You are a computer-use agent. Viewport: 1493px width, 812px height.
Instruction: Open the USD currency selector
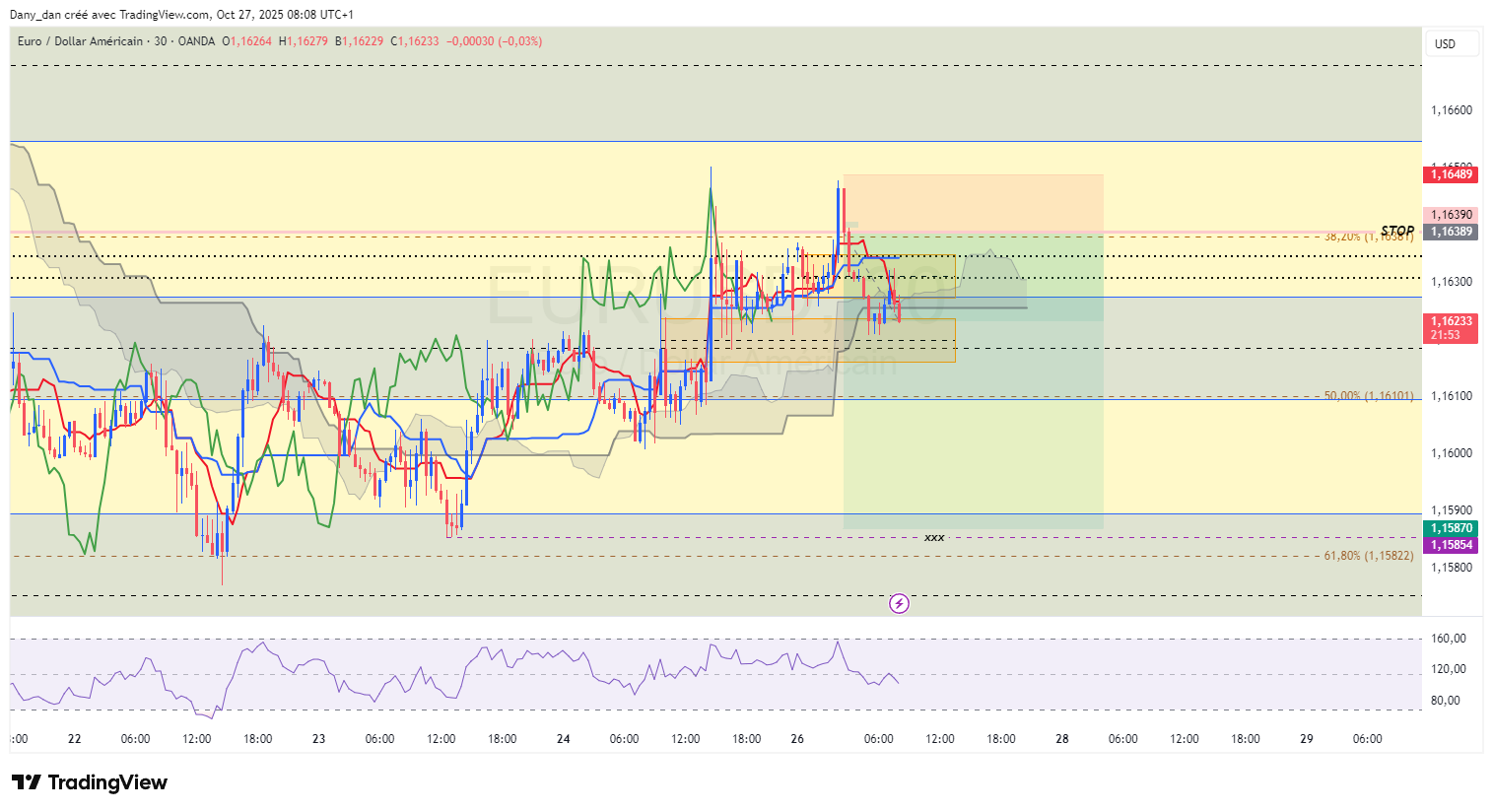[1451, 43]
